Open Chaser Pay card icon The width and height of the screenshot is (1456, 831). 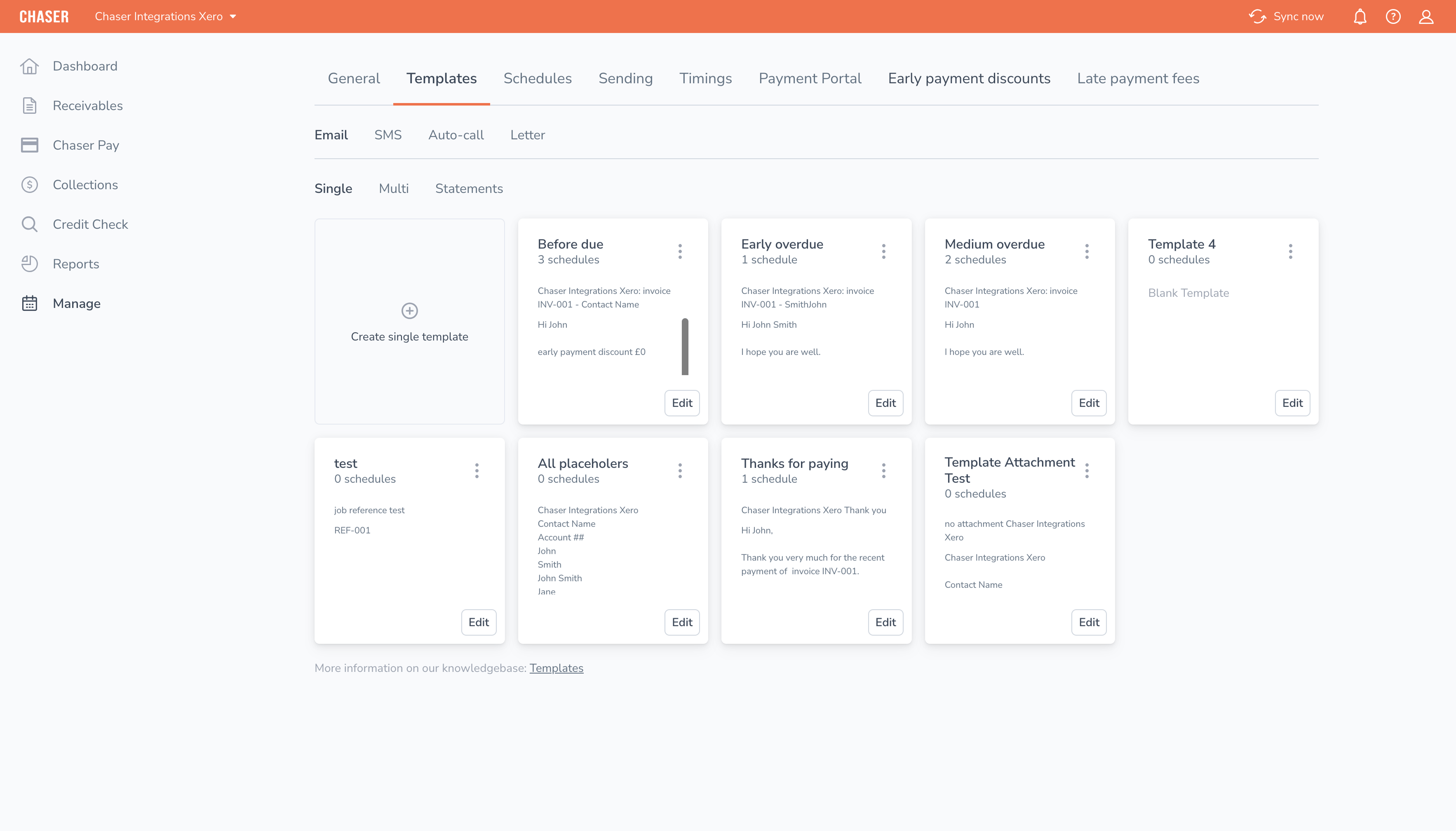[x=29, y=145]
